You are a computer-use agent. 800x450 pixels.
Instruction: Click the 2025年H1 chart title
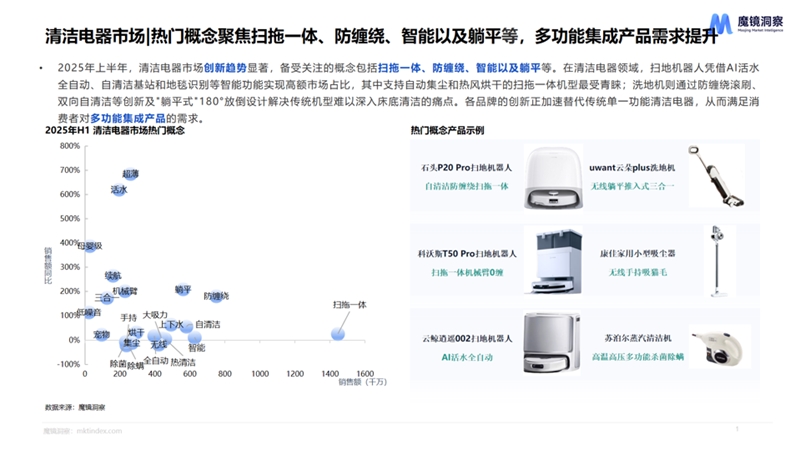coord(115,131)
